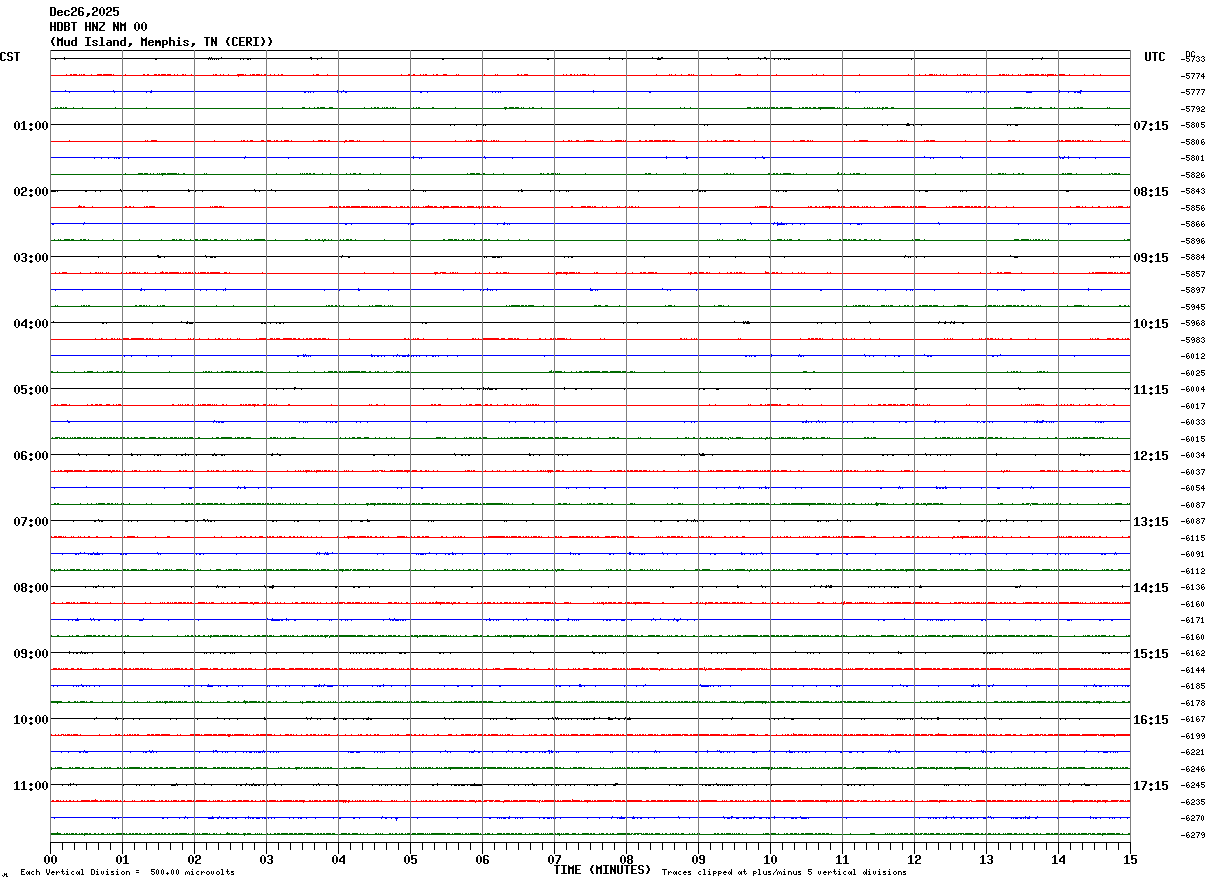Click the "UTC" time zone label
Viewport: 1210px width, 886px height.
pyautogui.click(x=1155, y=57)
